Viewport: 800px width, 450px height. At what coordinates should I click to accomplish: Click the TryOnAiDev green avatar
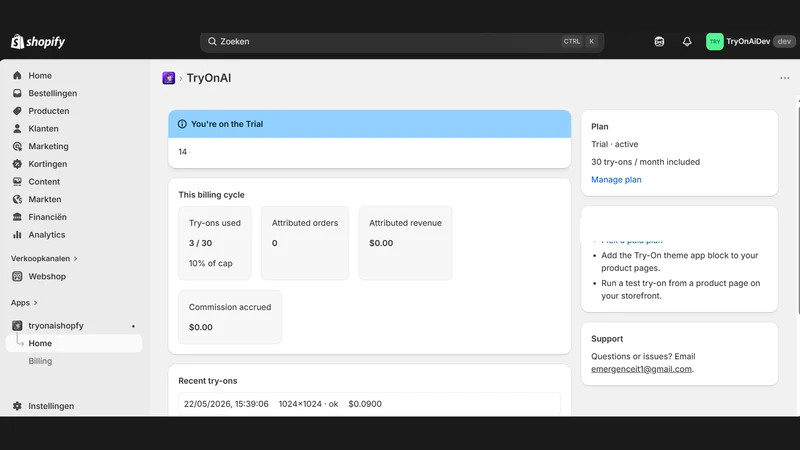714,42
